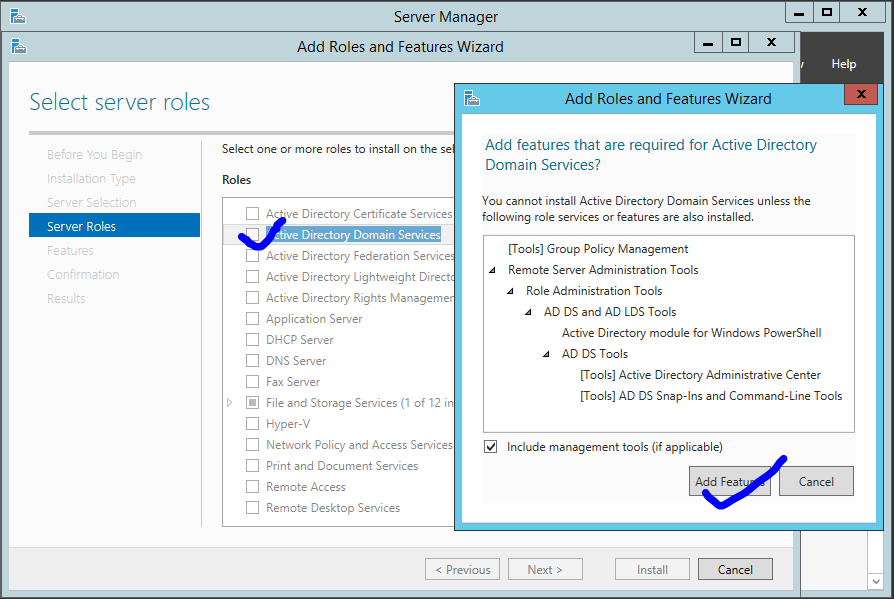Minimize the Server Manager window
894x599 pixels.
point(799,12)
